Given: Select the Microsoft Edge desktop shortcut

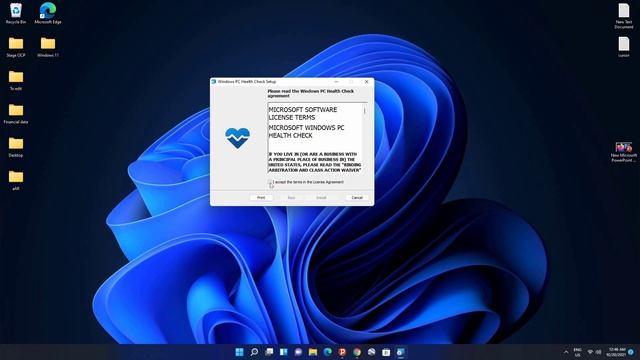Looking at the screenshot, I should (x=48, y=13).
